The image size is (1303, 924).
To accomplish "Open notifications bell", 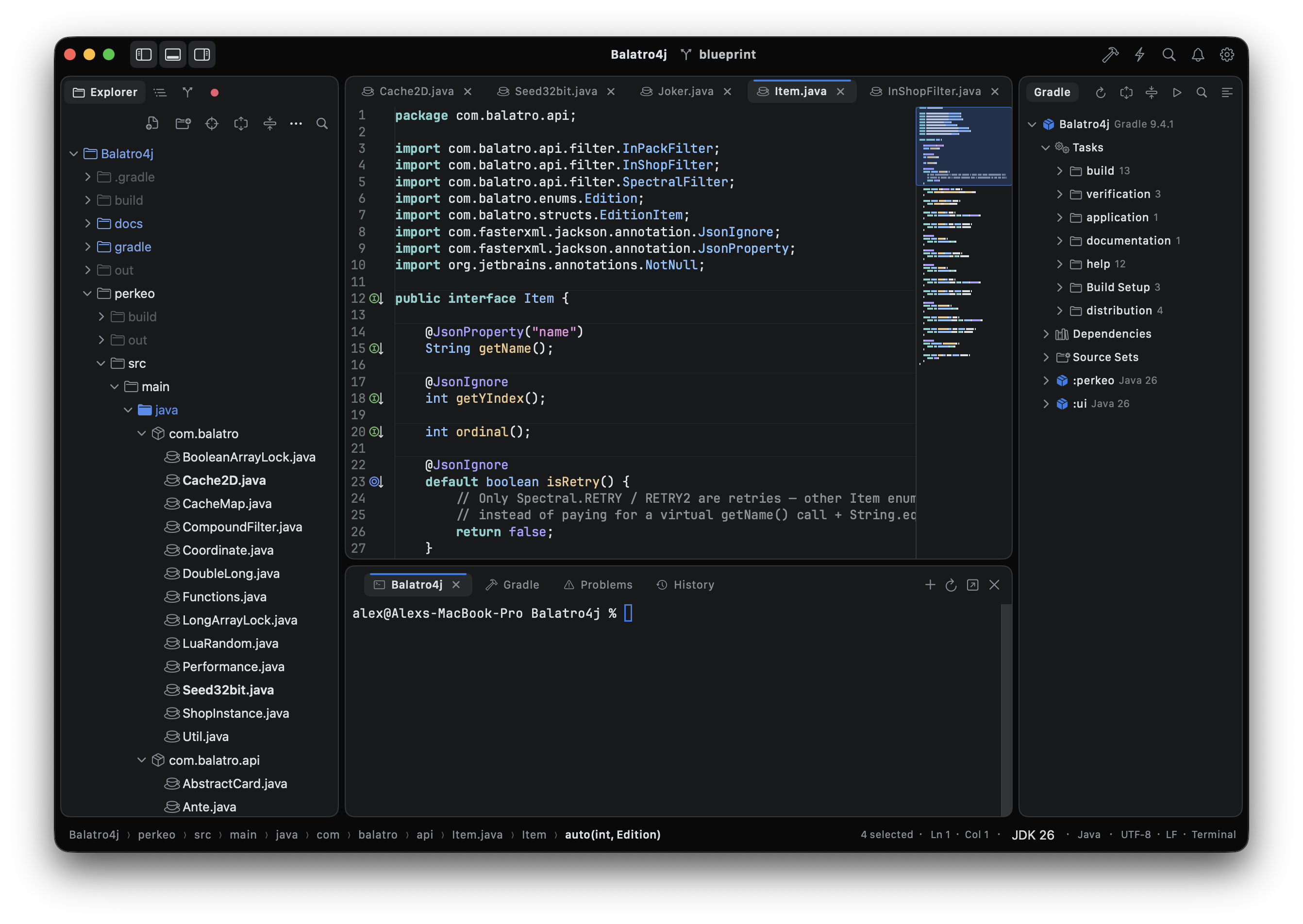I will 1198,55.
